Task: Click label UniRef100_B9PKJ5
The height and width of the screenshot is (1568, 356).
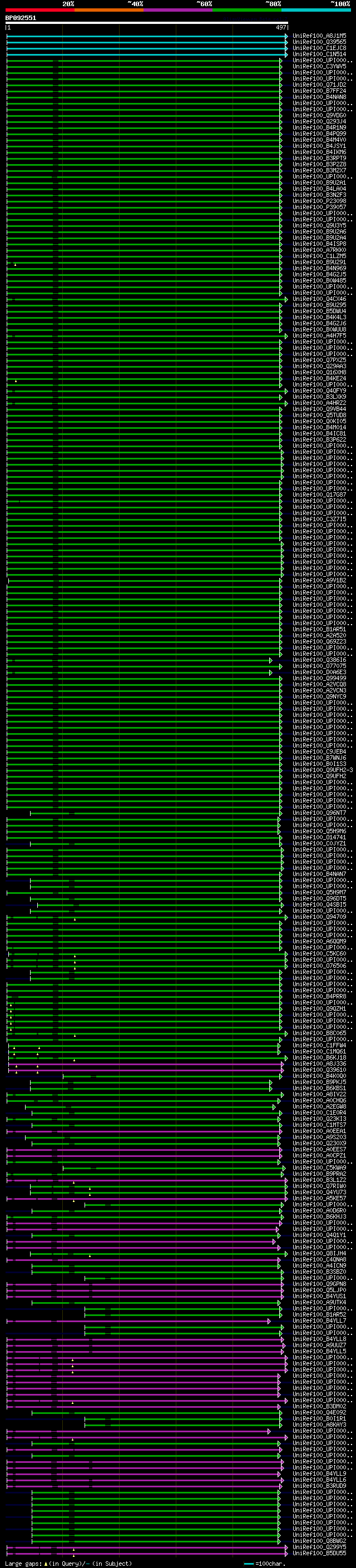Action: click(319, 1082)
